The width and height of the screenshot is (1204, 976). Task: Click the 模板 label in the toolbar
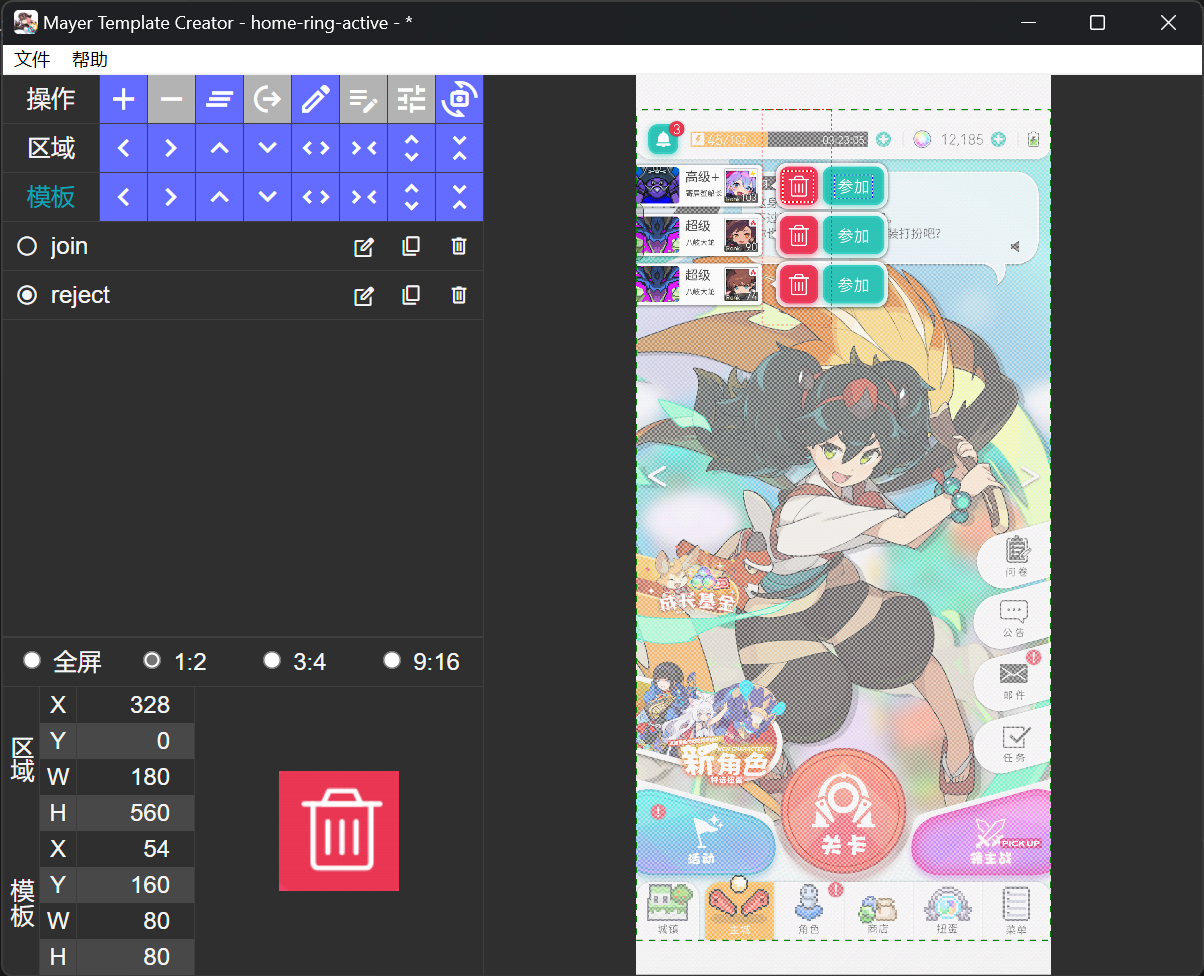click(x=51, y=197)
